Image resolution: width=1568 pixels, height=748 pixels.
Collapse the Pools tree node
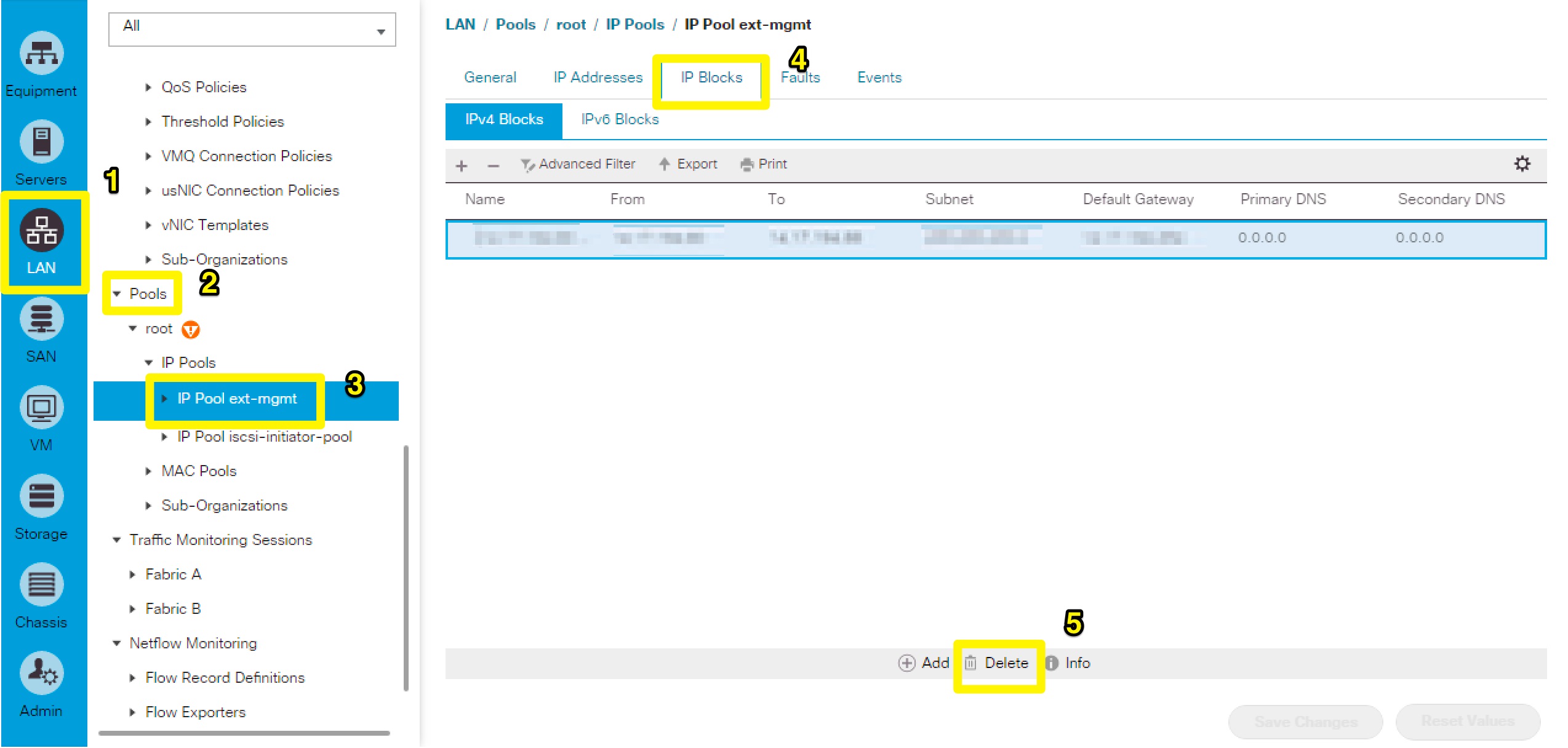click(117, 293)
